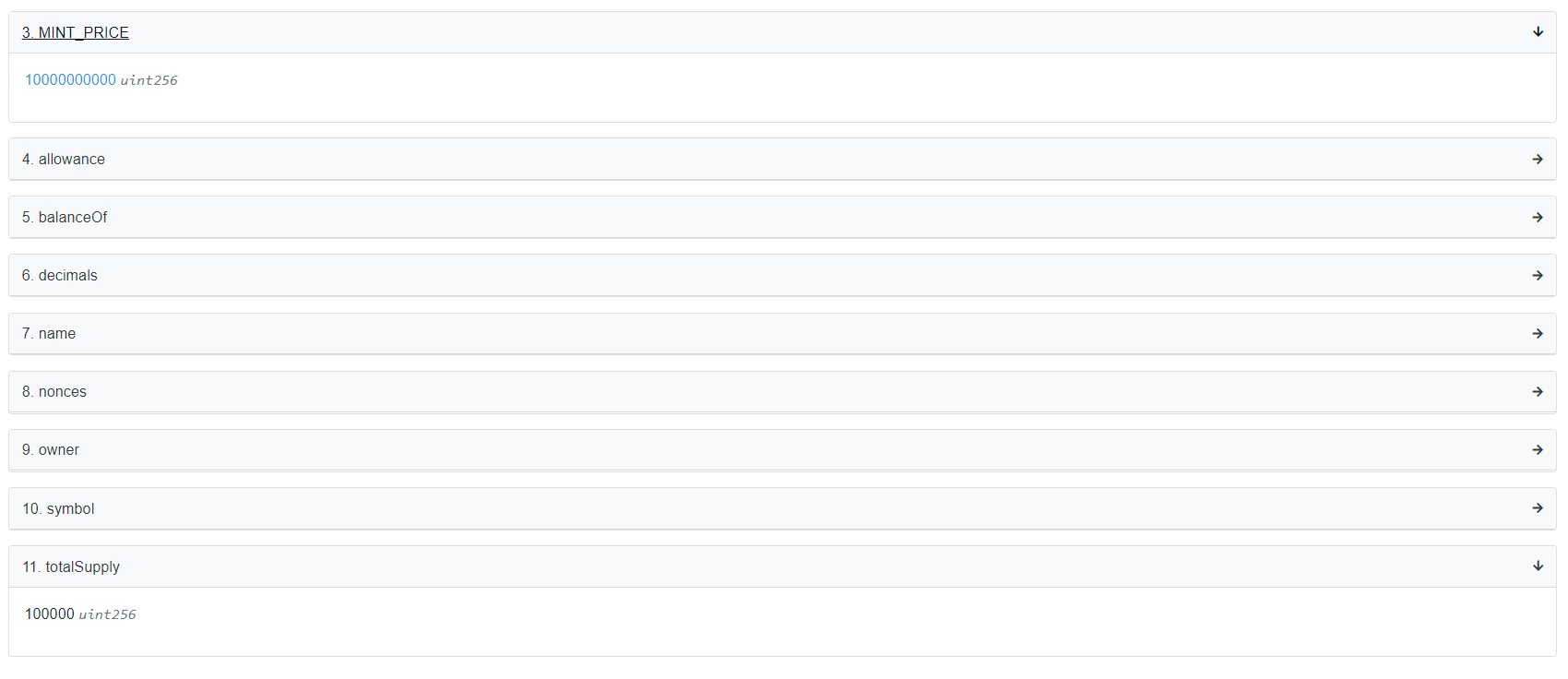Expand the 8. nonces section
The width and height of the screenshot is (1568, 679).
tap(54, 392)
